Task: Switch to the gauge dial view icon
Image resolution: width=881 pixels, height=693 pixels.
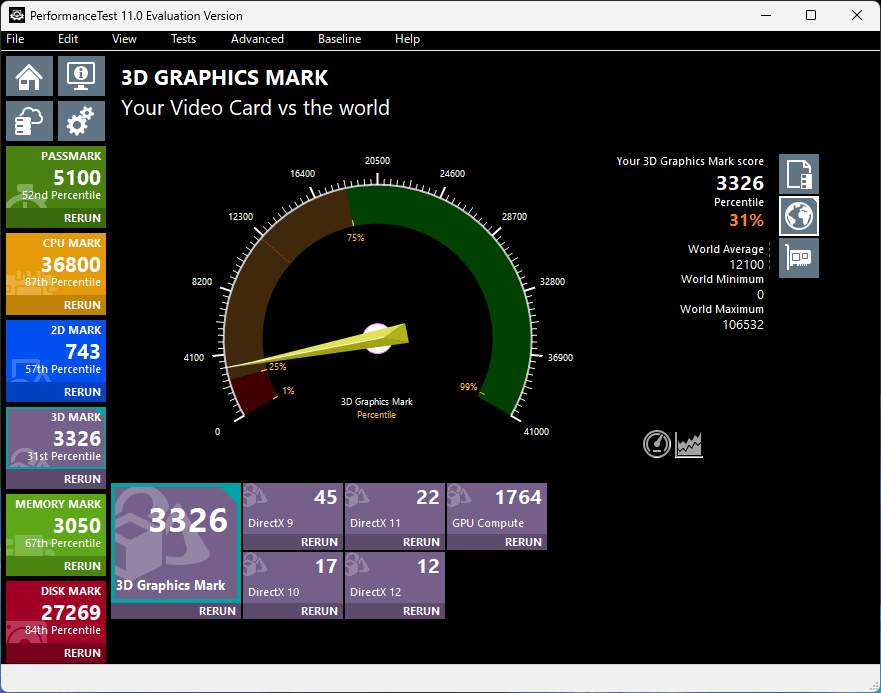Action: coord(657,444)
